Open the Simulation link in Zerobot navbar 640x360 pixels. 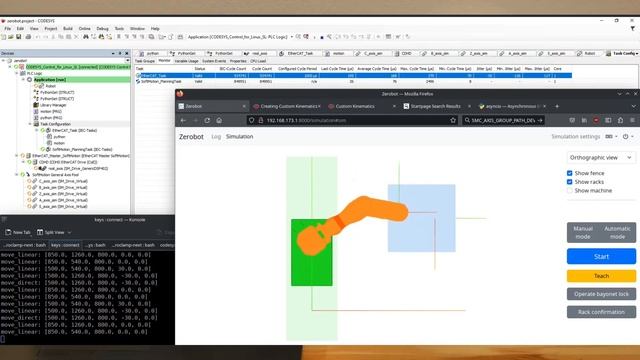240,137
